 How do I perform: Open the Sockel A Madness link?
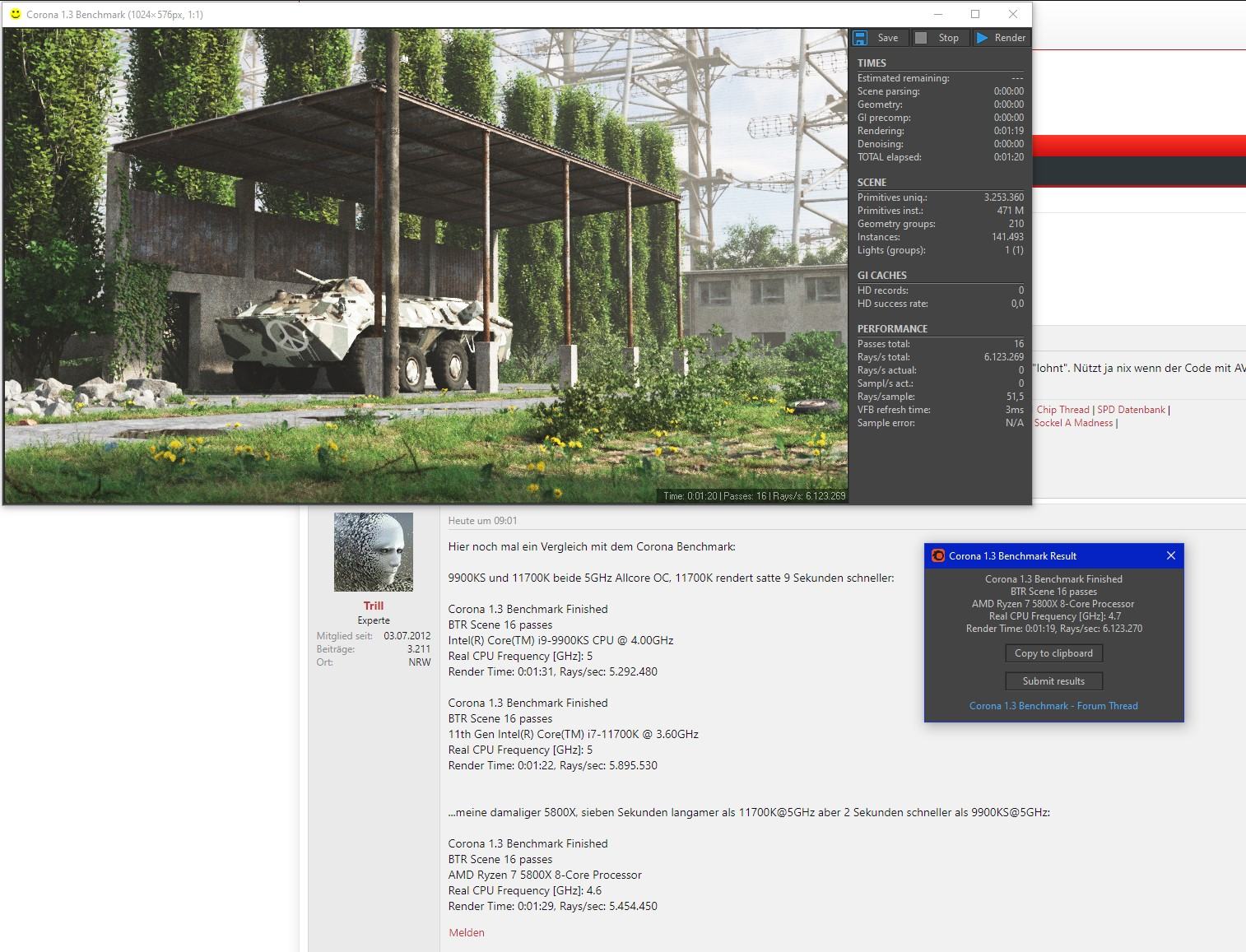coord(1073,423)
